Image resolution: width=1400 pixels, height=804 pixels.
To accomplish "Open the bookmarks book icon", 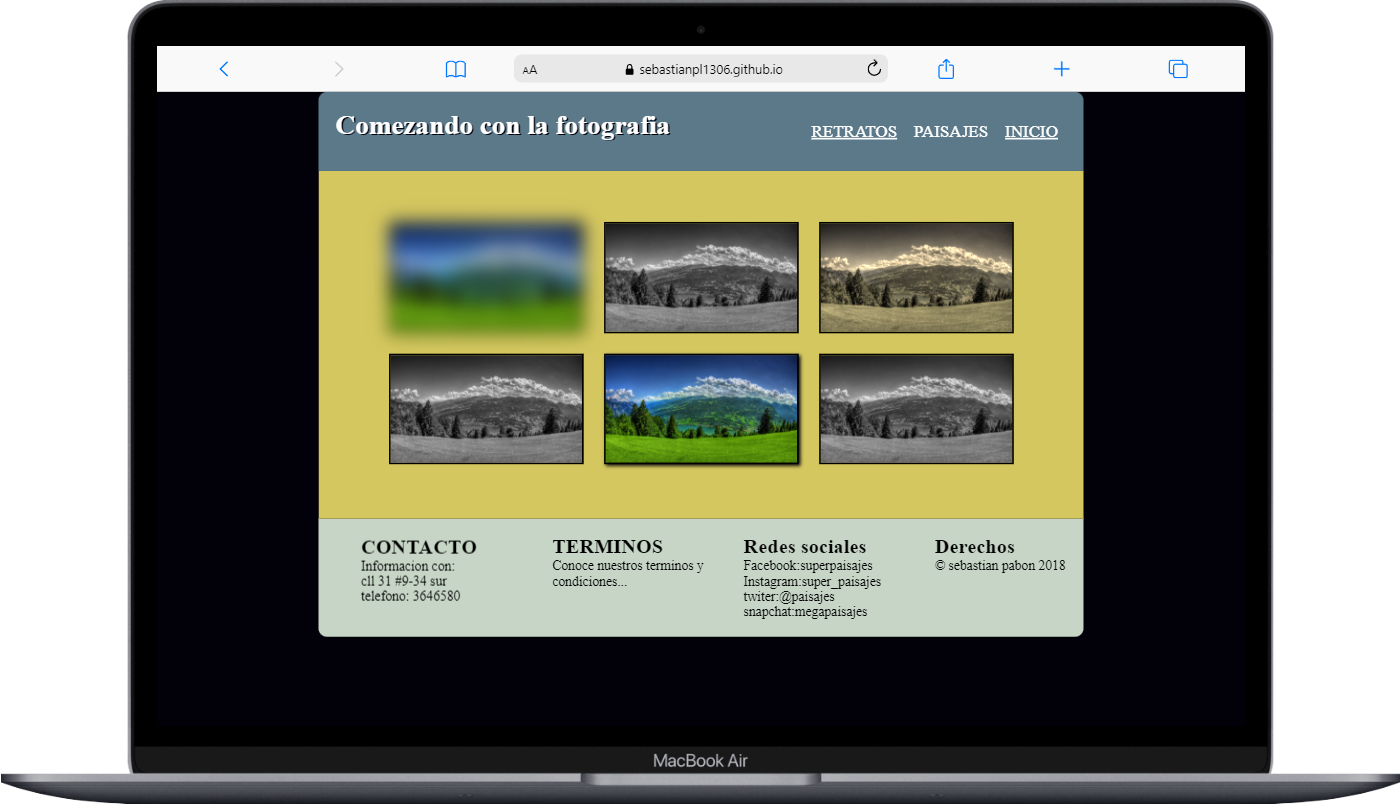I will pyautogui.click(x=456, y=69).
